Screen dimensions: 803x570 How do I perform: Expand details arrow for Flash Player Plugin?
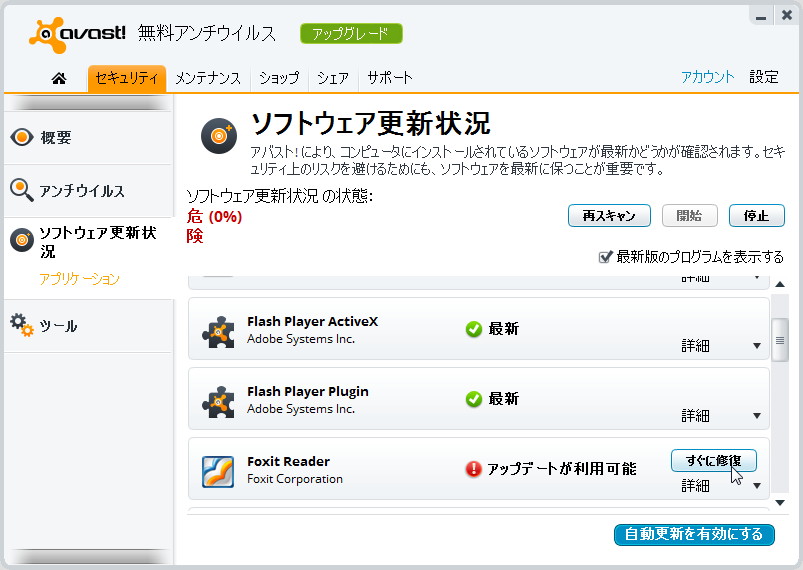point(757,416)
